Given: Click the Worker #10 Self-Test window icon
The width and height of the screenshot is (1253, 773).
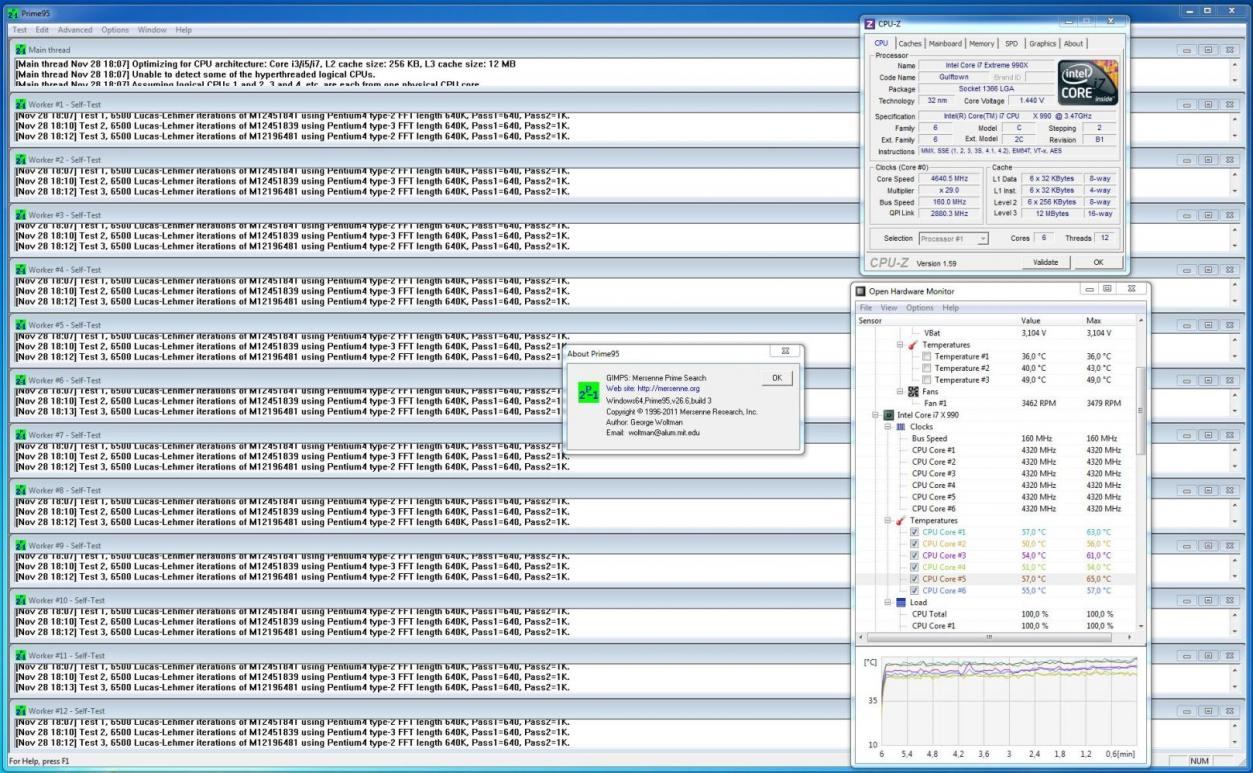Looking at the screenshot, I should click(21, 600).
